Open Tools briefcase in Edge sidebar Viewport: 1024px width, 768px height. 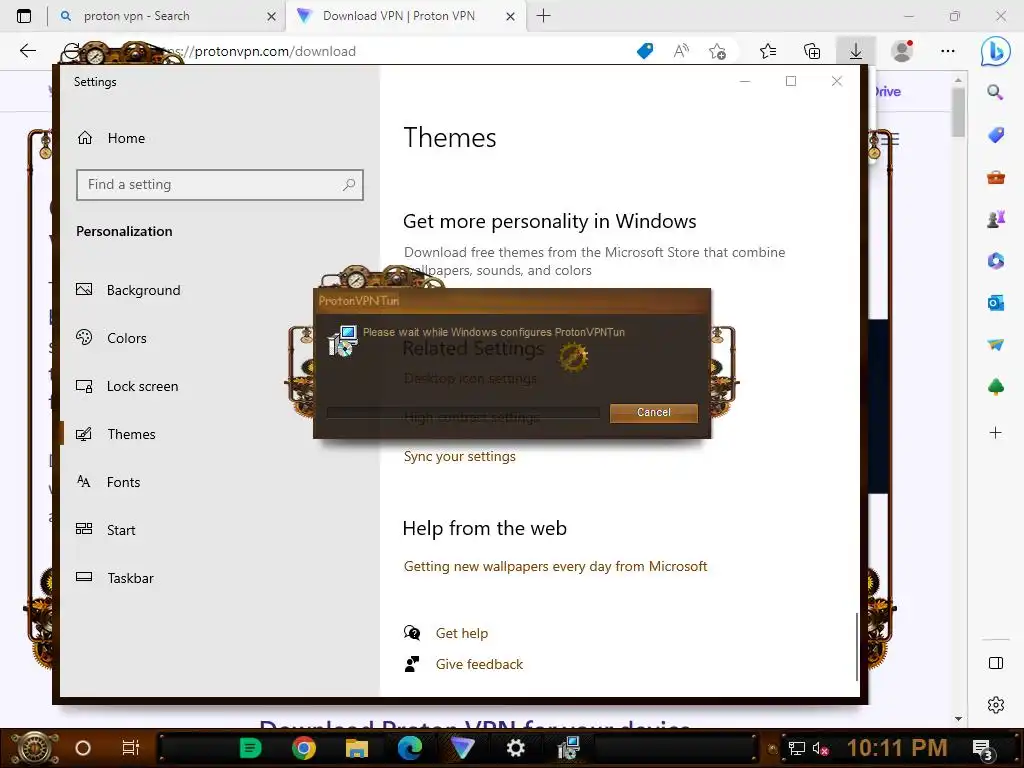pyautogui.click(x=995, y=177)
